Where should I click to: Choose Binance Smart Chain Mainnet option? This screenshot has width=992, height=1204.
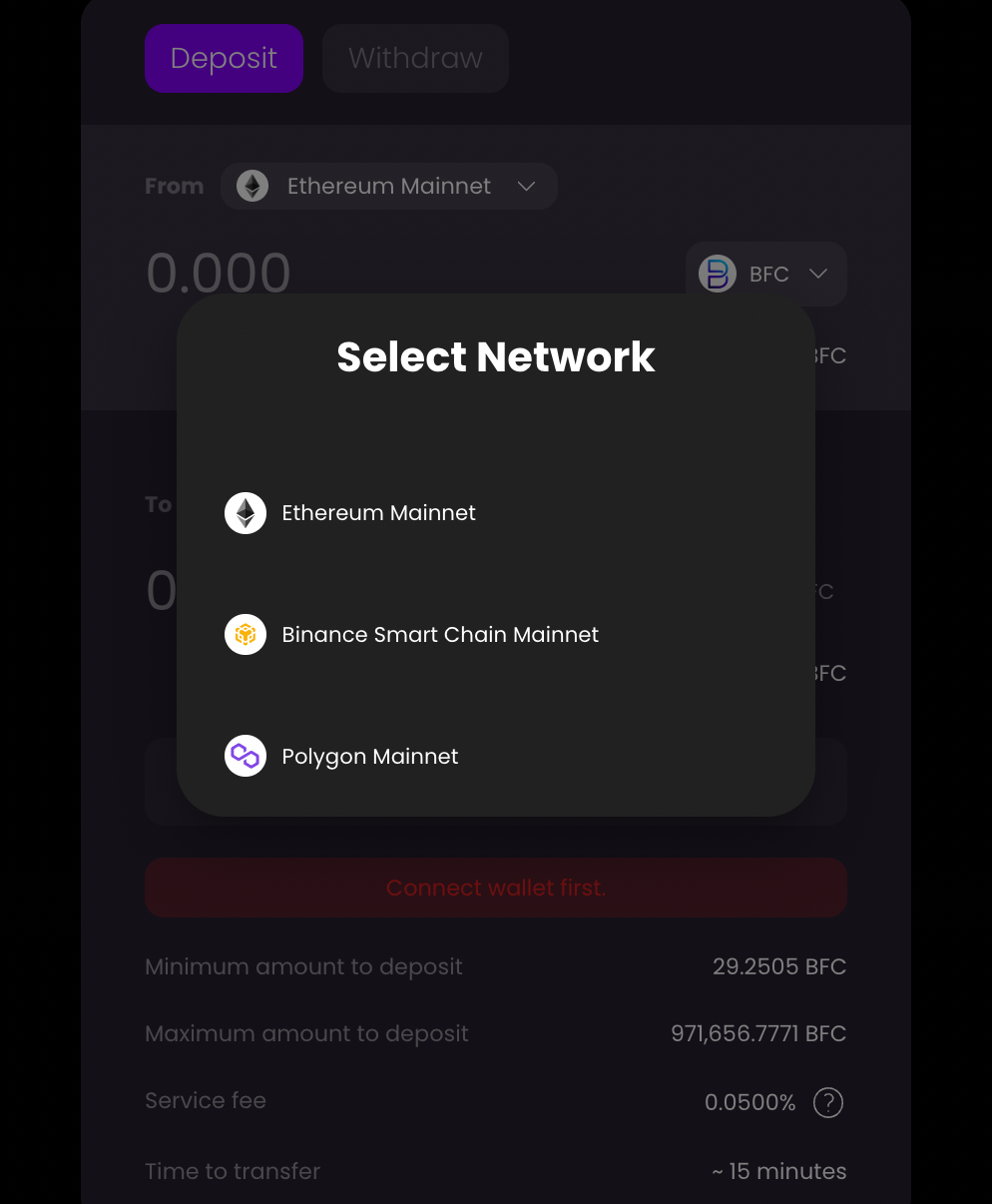440,635
